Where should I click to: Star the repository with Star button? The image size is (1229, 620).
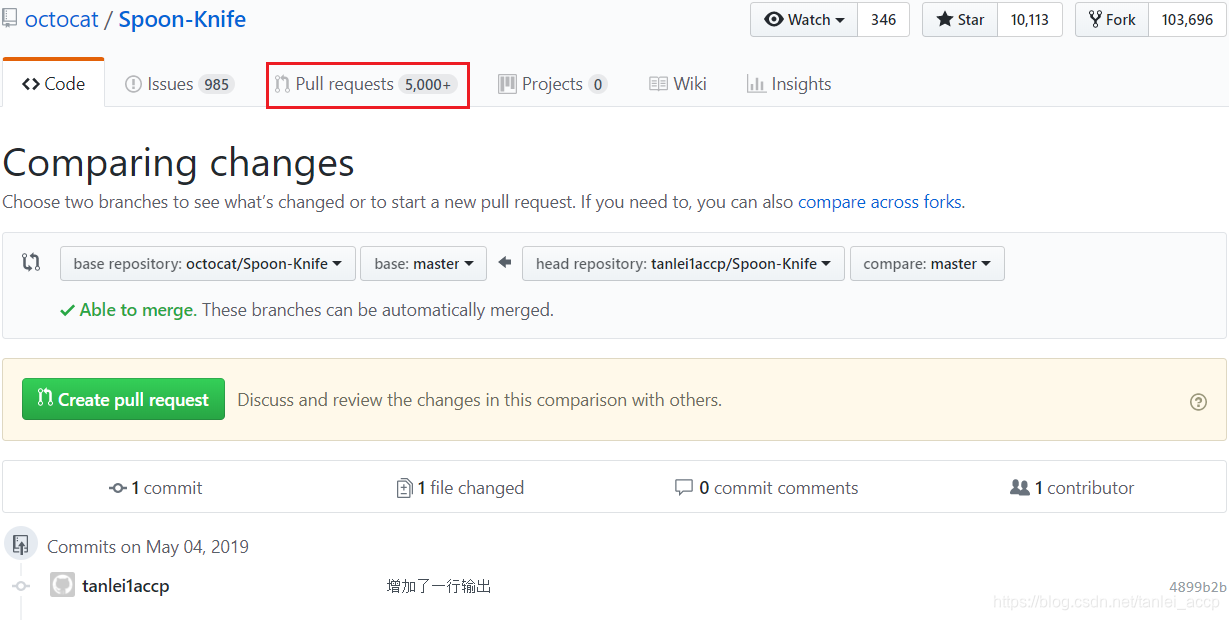pos(960,19)
